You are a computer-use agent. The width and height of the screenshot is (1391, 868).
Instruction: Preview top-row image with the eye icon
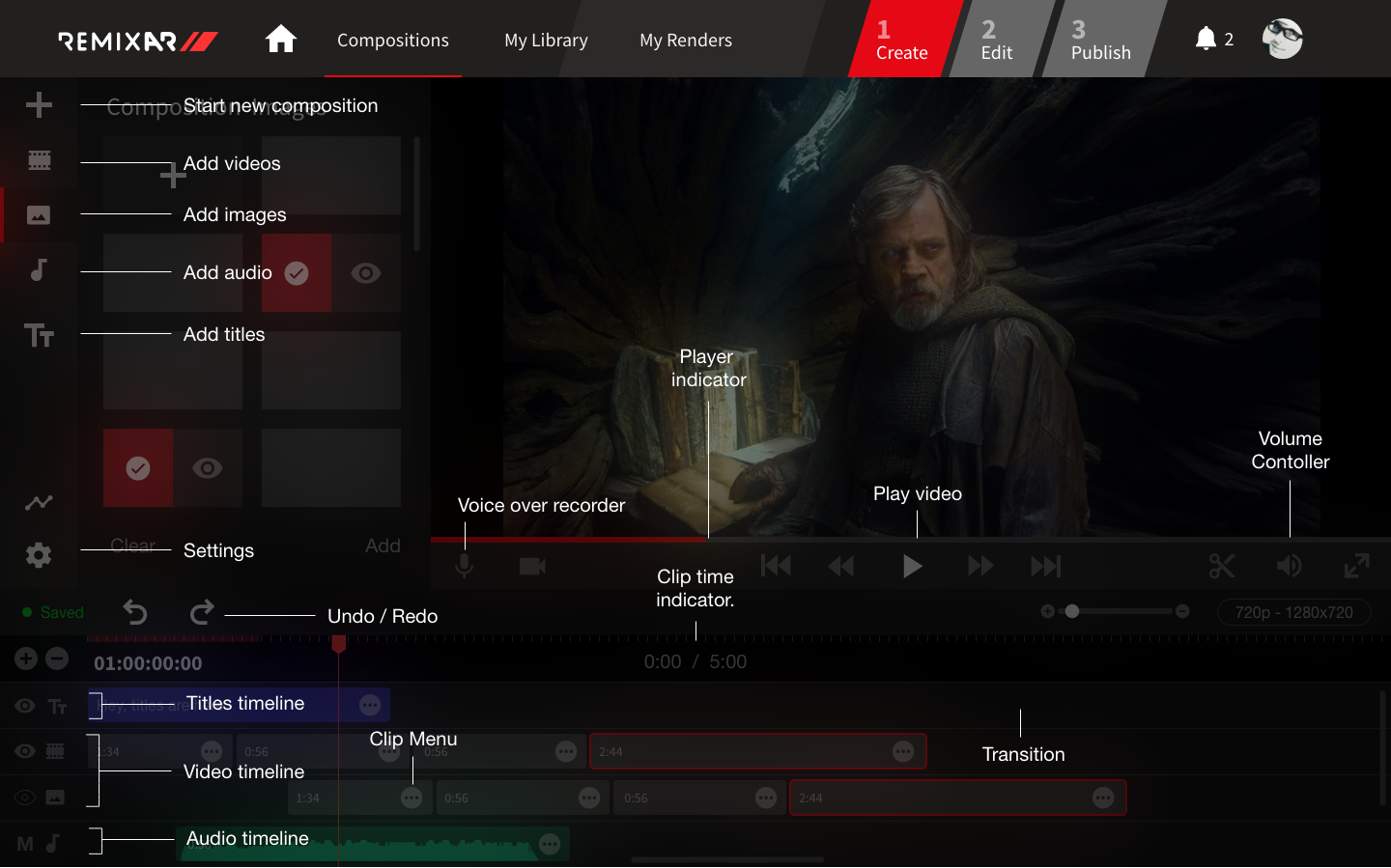pyautogui.click(x=365, y=273)
